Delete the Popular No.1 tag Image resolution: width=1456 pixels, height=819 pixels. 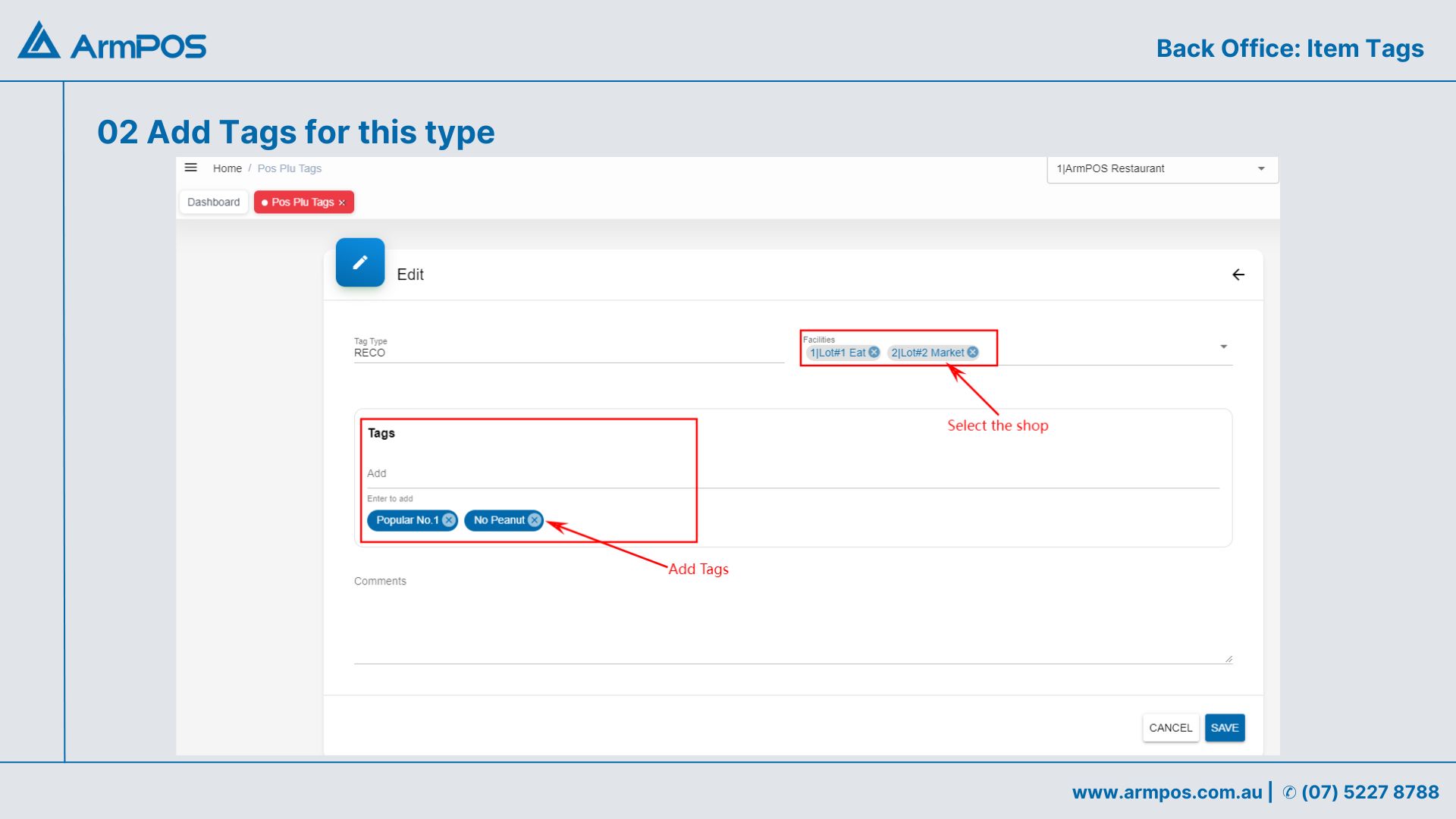tap(449, 520)
